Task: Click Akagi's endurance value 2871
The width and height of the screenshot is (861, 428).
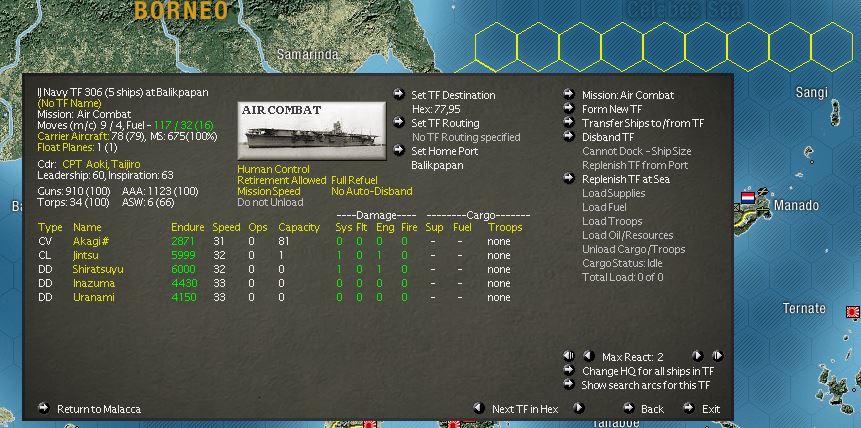Action: (x=183, y=241)
